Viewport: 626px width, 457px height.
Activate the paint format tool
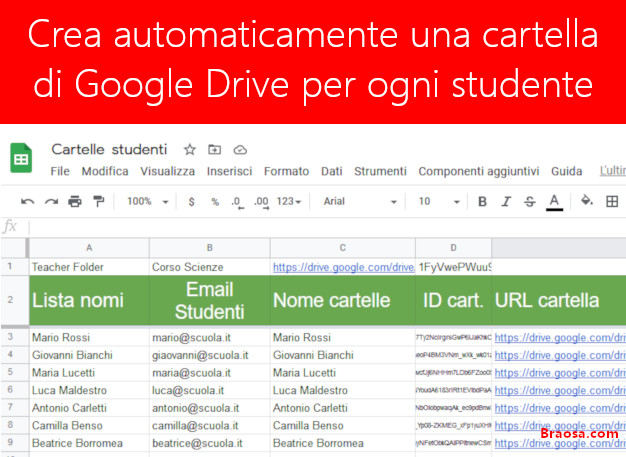click(98, 202)
